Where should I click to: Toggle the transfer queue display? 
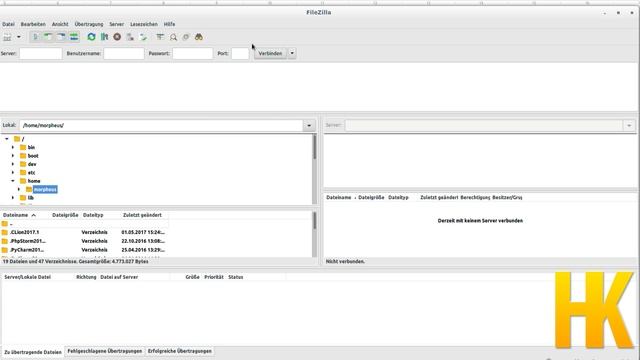pos(74,37)
